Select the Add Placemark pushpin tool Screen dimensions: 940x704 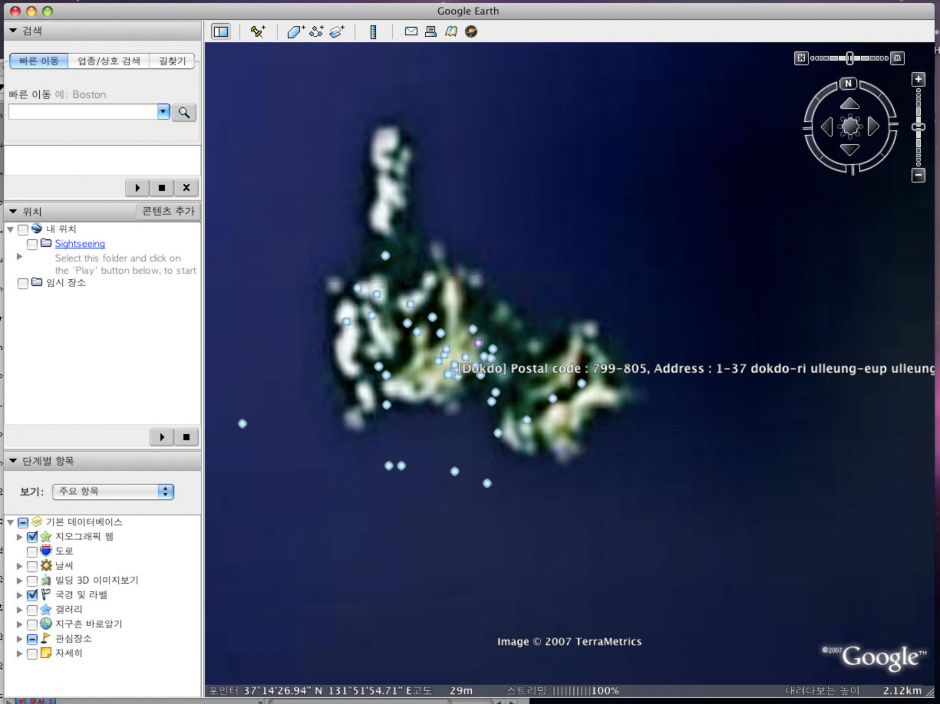[x=258, y=32]
